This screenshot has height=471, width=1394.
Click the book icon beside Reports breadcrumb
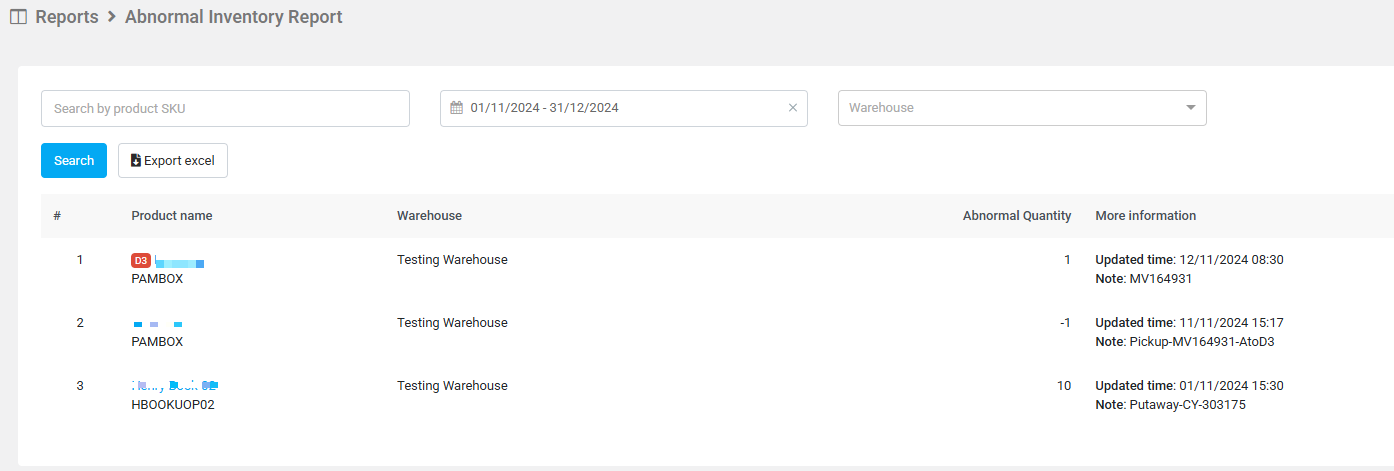pos(18,17)
